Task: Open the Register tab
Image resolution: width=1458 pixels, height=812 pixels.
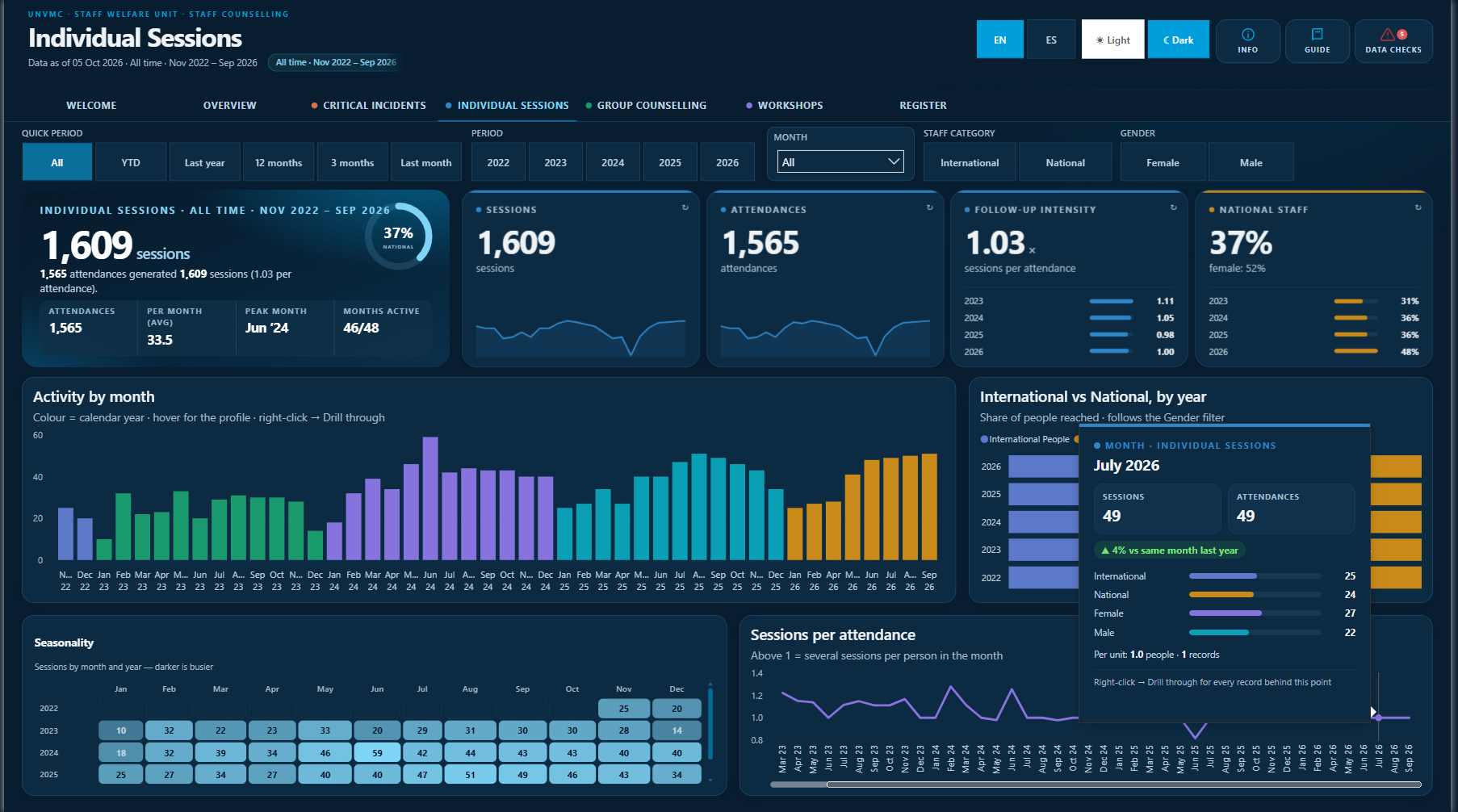Action: (x=923, y=106)
